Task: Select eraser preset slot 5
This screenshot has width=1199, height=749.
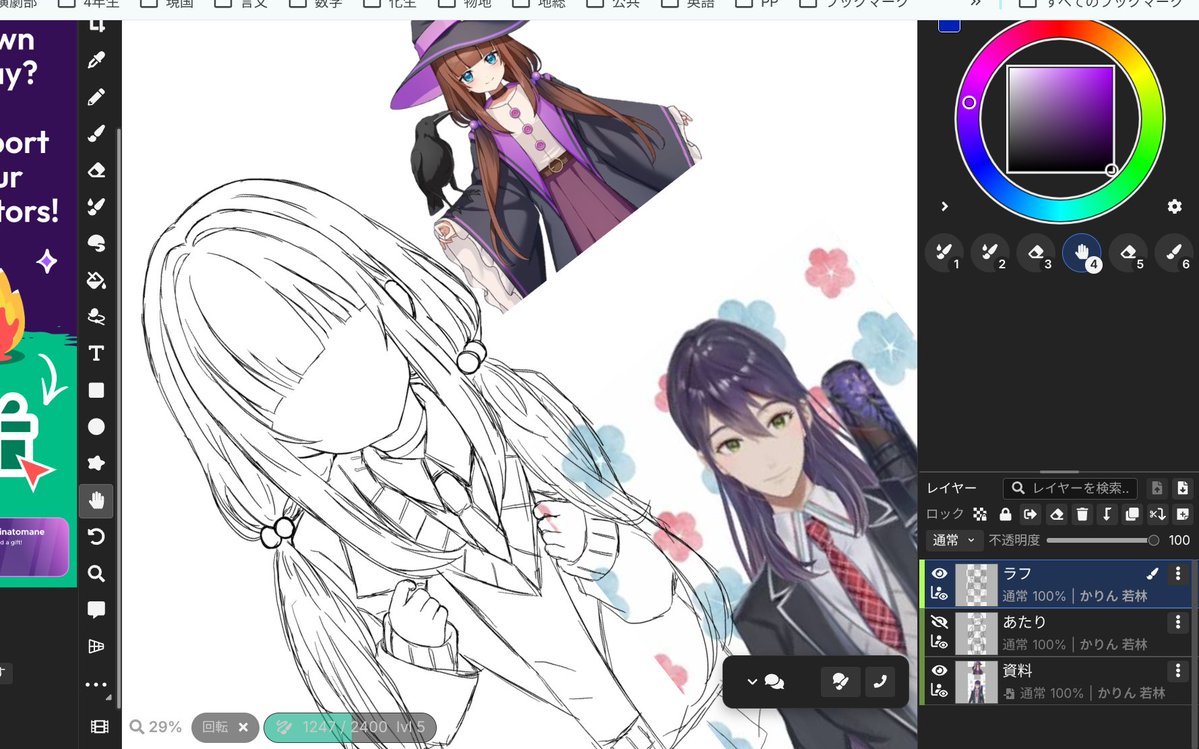Action: click(x=1128, y=253)
